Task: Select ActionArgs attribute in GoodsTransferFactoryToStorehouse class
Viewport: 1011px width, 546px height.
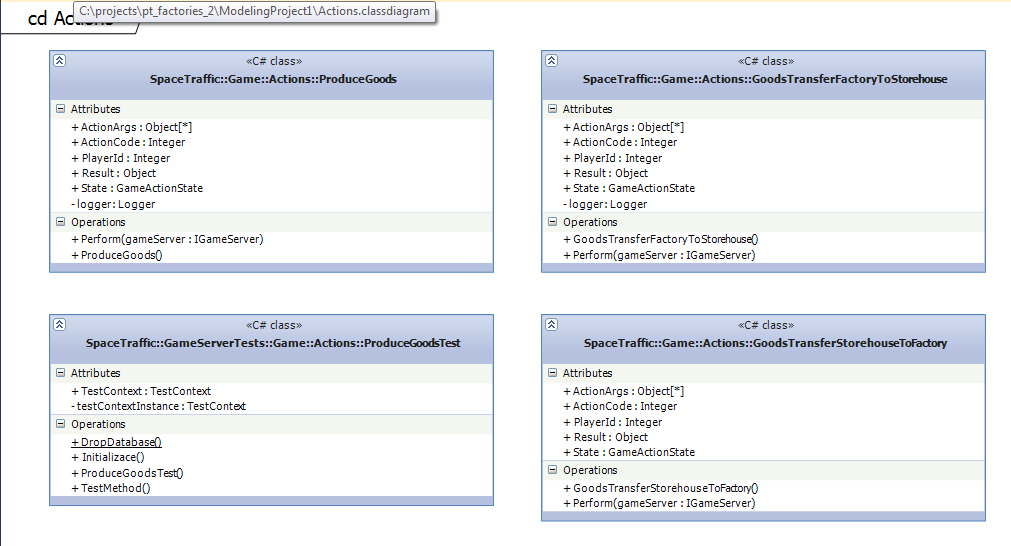Action: (623, 127)
